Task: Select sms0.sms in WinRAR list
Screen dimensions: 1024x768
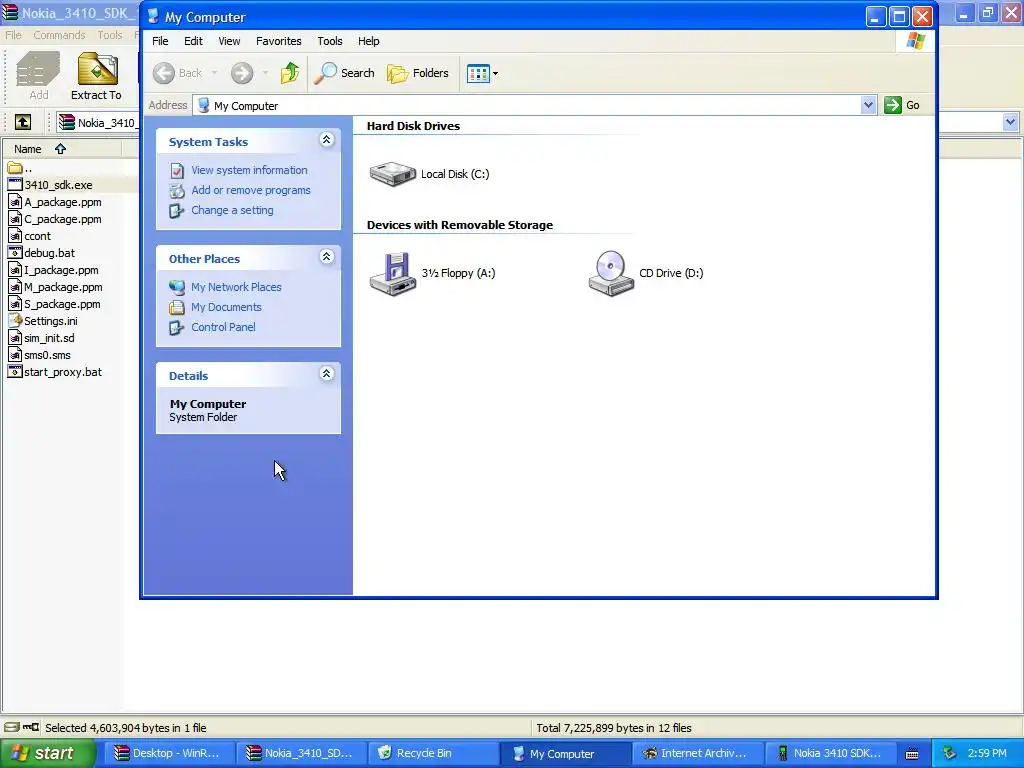Action: pos(39,355)
